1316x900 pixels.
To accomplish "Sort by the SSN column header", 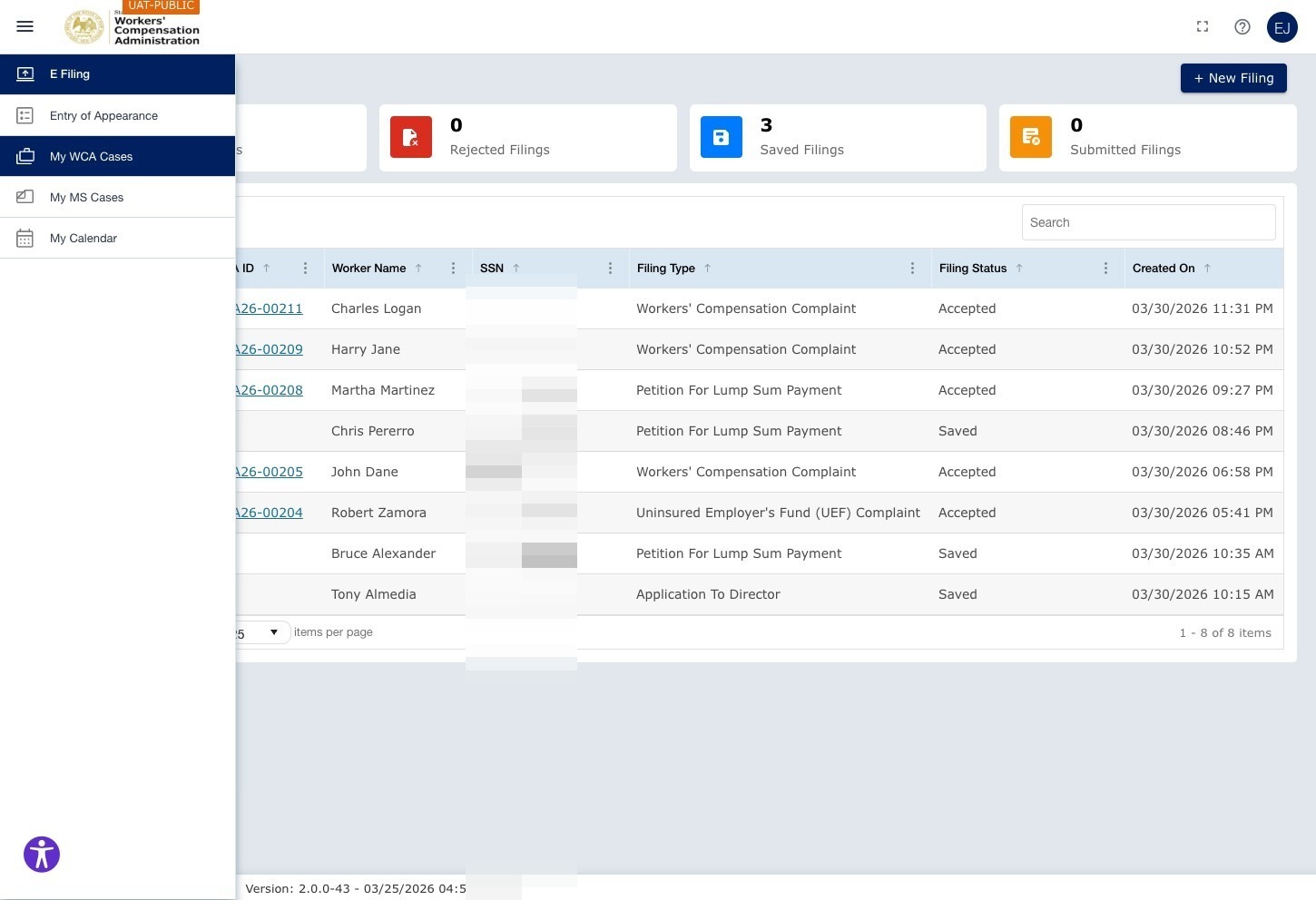I will pyautogui.click(x=492, y=269).
